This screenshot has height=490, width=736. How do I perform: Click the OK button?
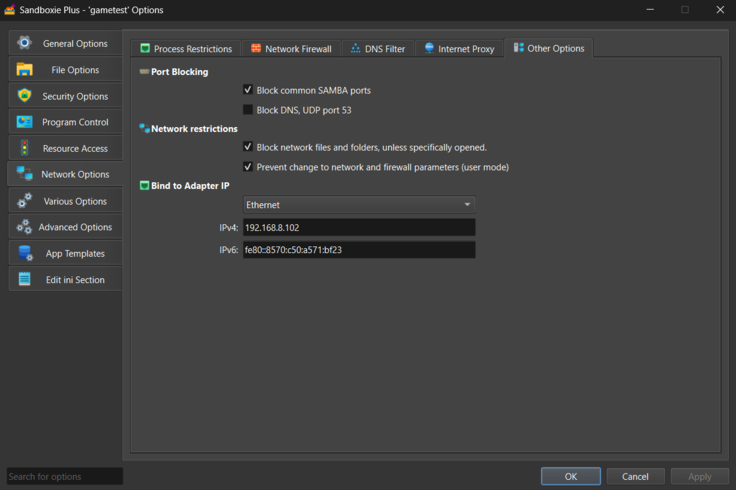click(x=570, y=476)
